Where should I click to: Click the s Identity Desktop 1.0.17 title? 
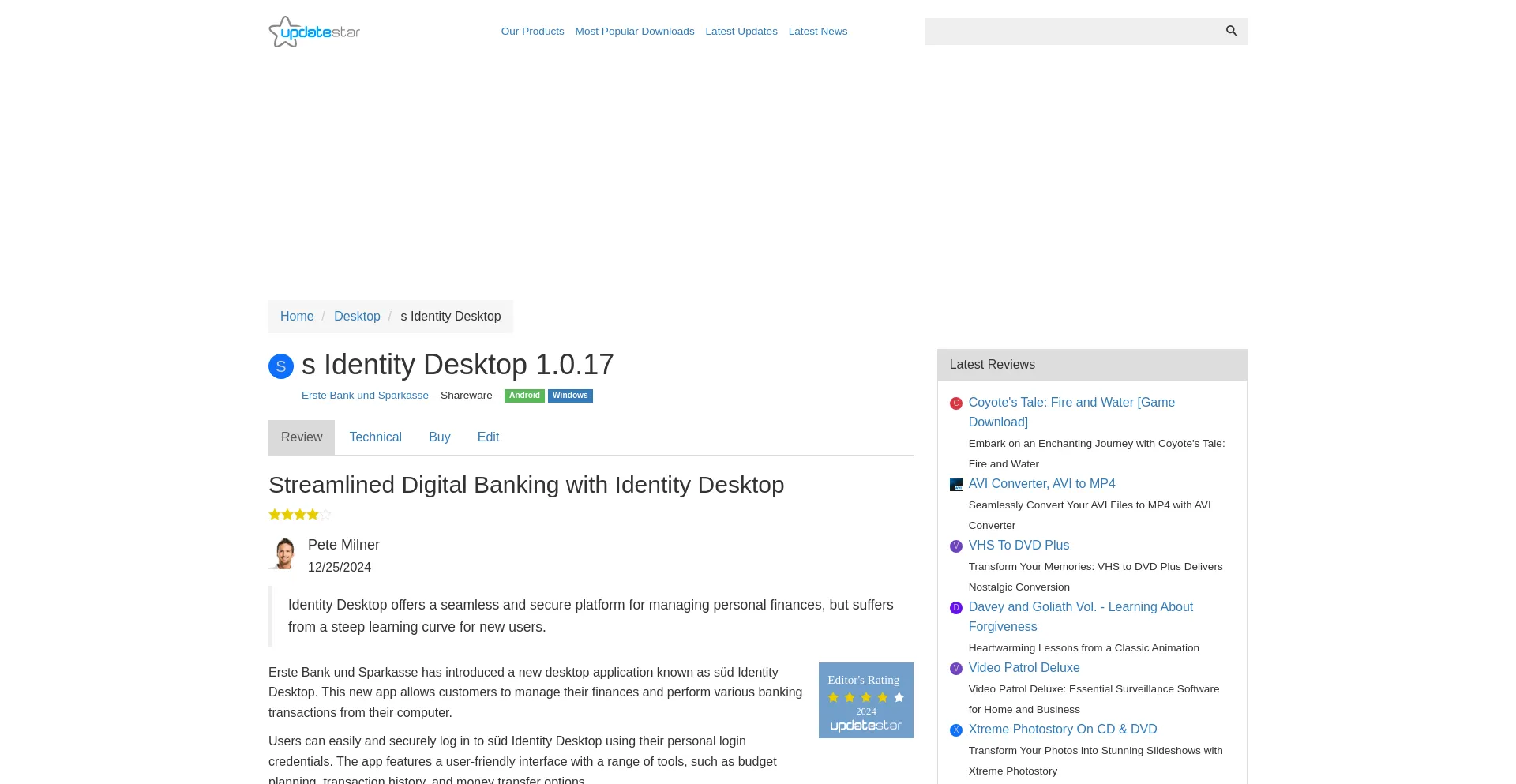[458, 365]
